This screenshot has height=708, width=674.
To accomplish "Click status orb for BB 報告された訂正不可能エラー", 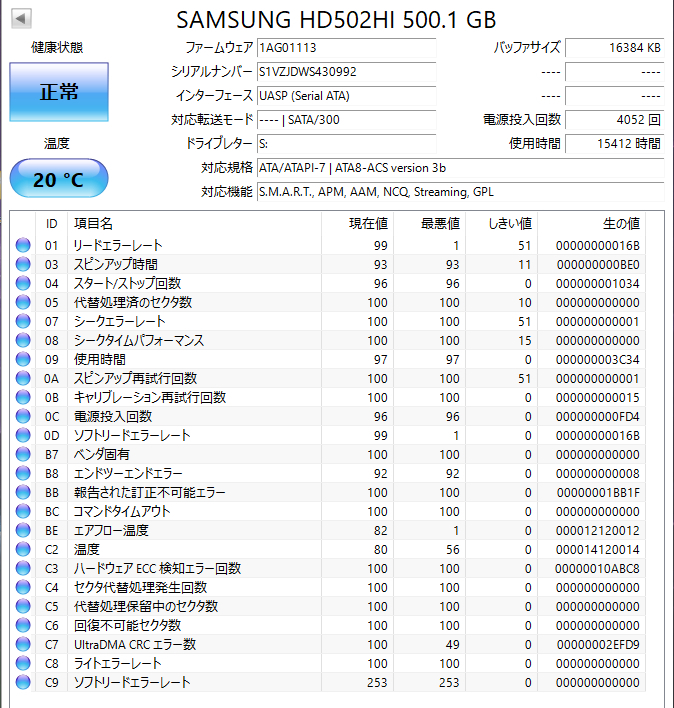I will (23, 492).
